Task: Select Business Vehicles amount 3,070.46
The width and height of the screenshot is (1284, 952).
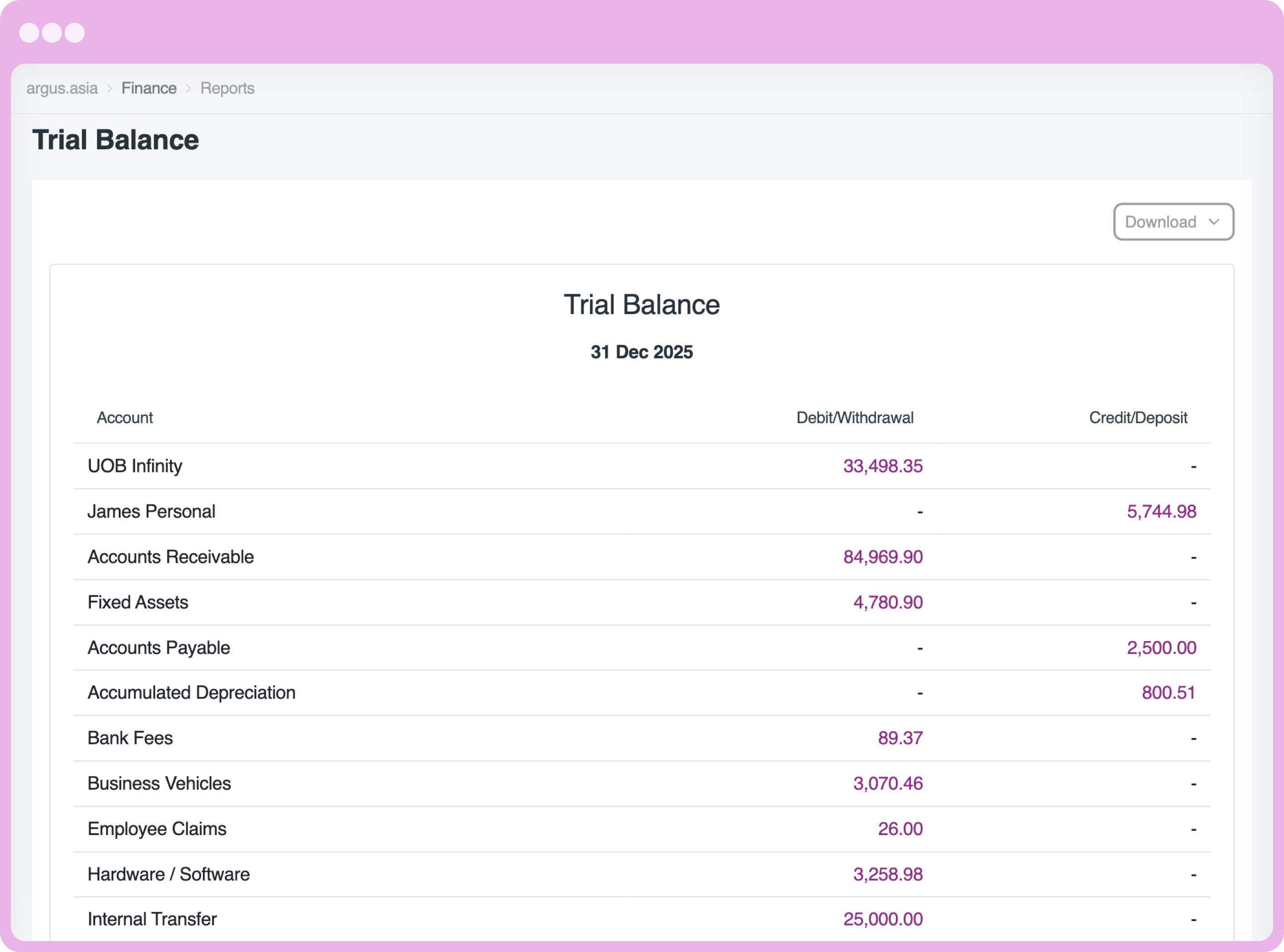Action: click(x=888, y=783)
